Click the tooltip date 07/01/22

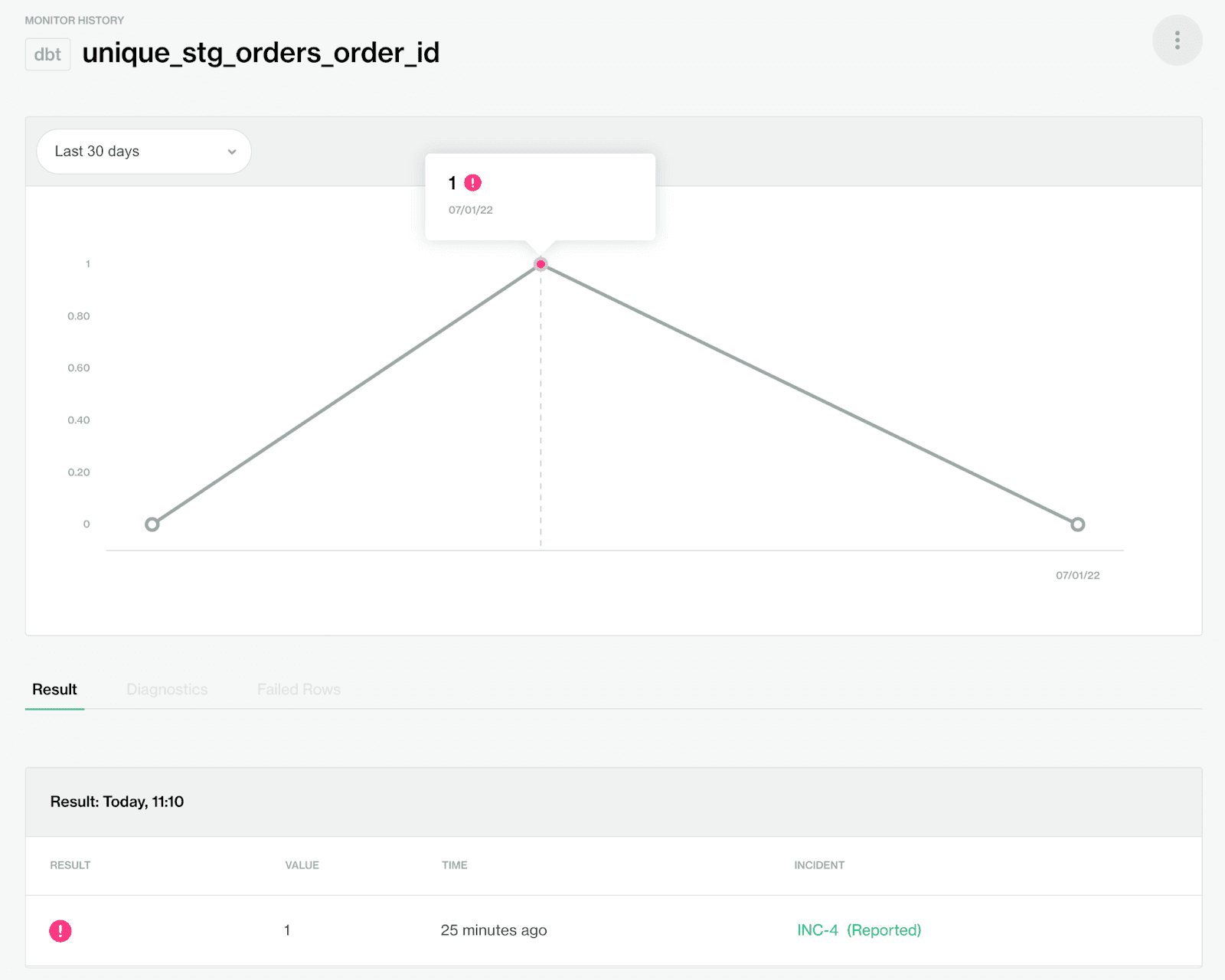pyautogui.click(x=471, y=210)
